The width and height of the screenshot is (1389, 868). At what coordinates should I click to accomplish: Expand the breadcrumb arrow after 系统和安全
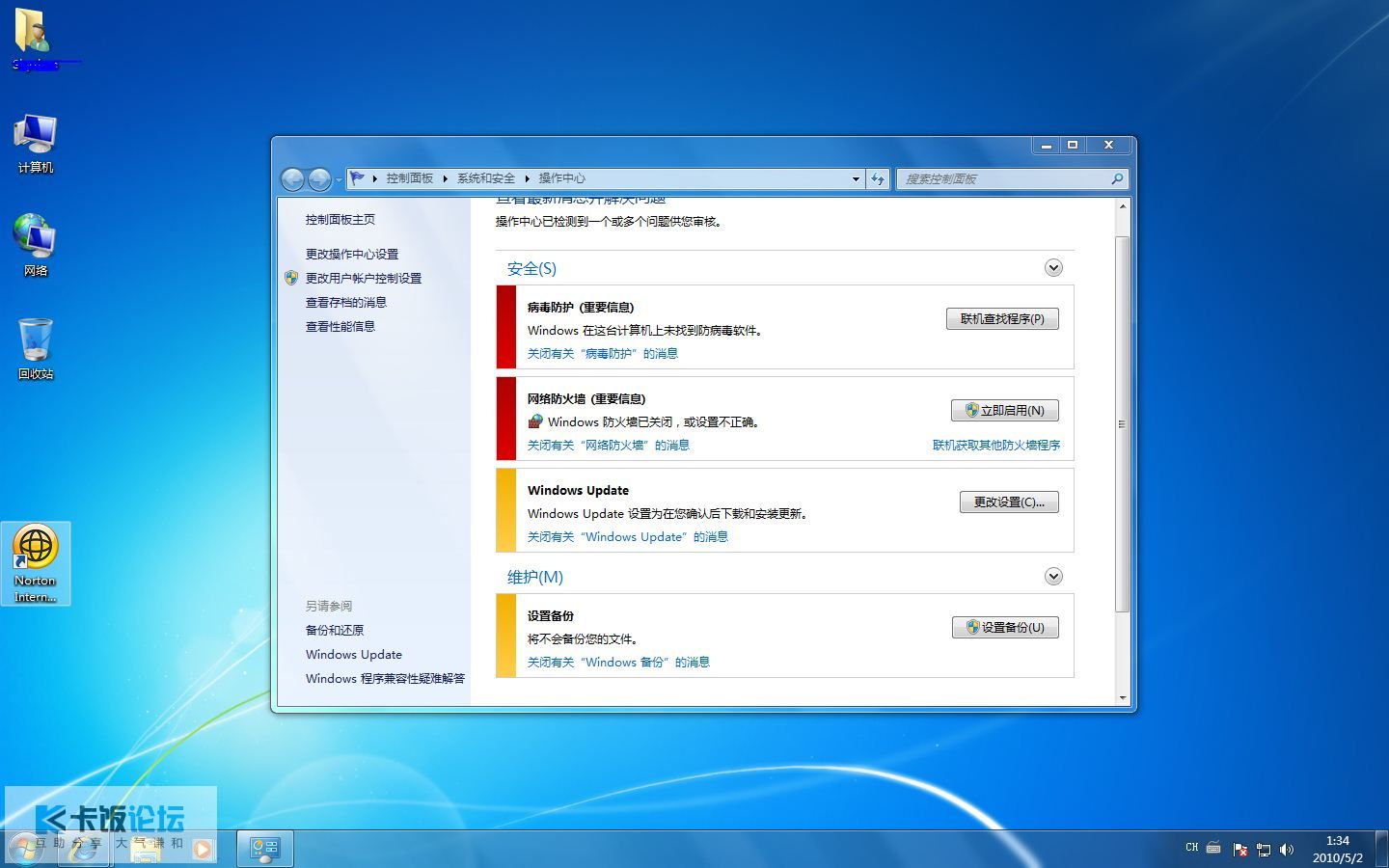coord(527,178)
